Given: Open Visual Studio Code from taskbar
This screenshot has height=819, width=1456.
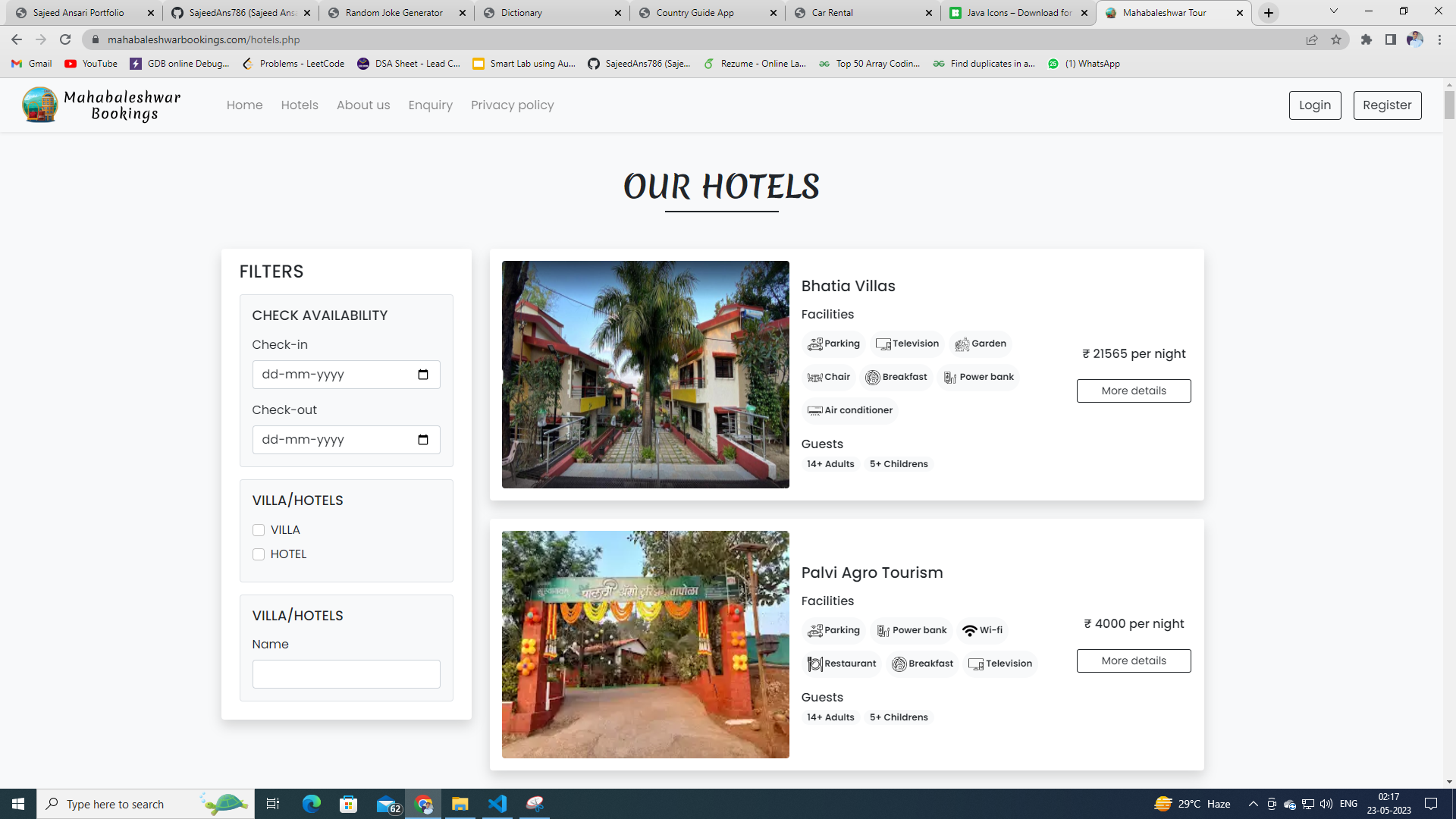Looking at the screenshot, I should click(497, 804).
